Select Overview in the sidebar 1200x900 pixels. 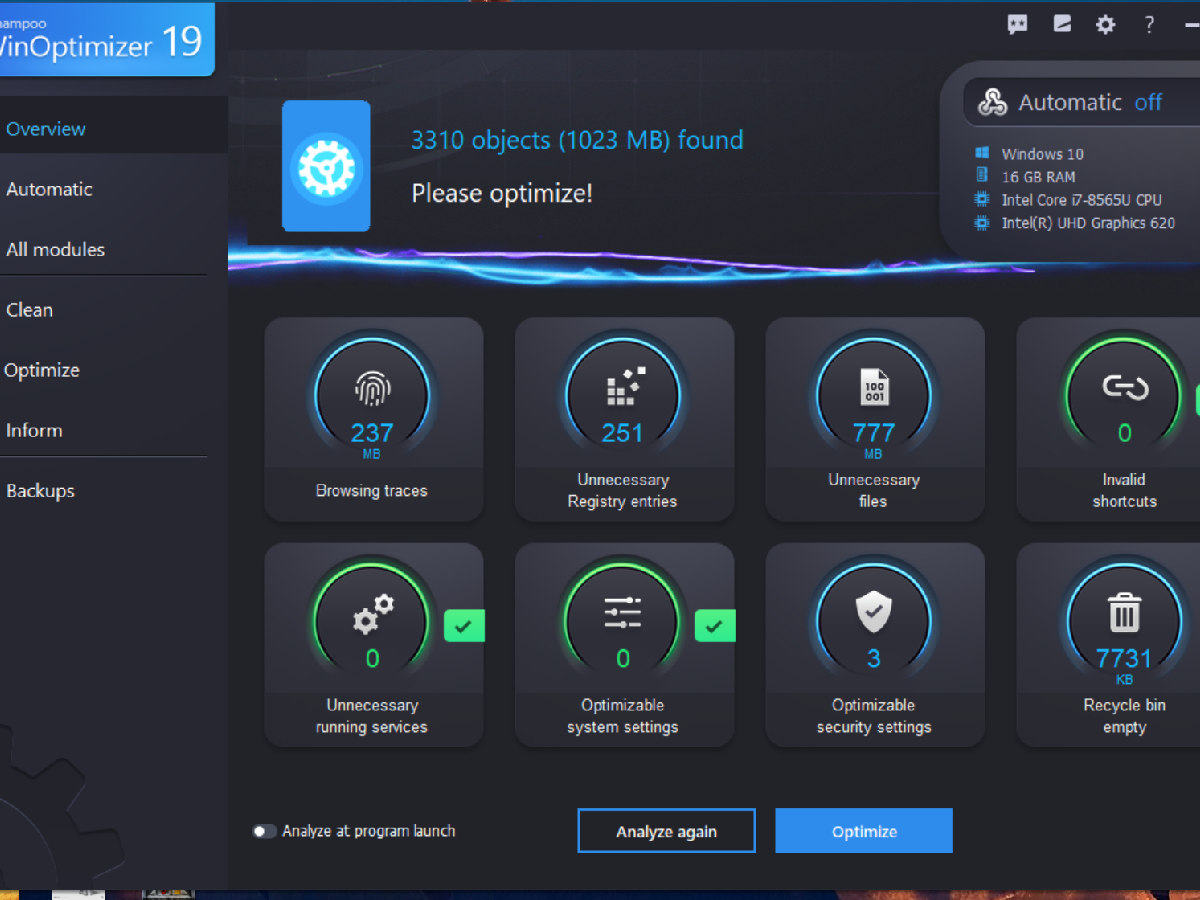46,129
